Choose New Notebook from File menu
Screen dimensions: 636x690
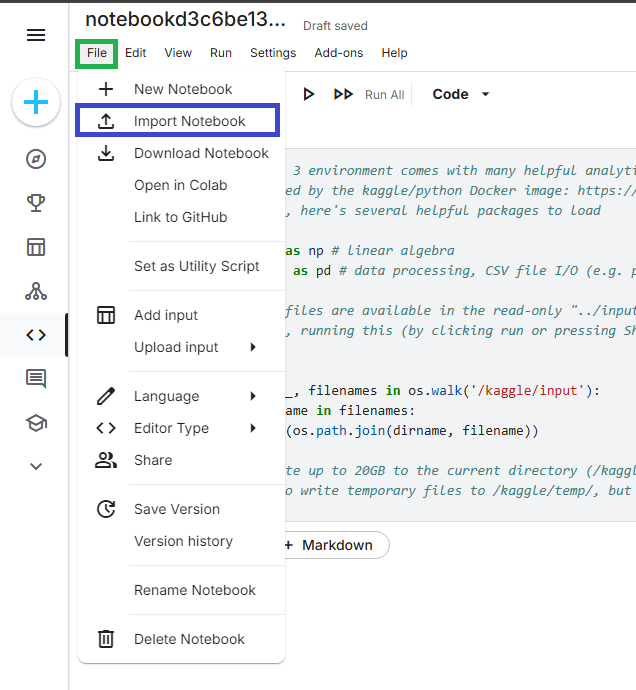pos(181,89)
